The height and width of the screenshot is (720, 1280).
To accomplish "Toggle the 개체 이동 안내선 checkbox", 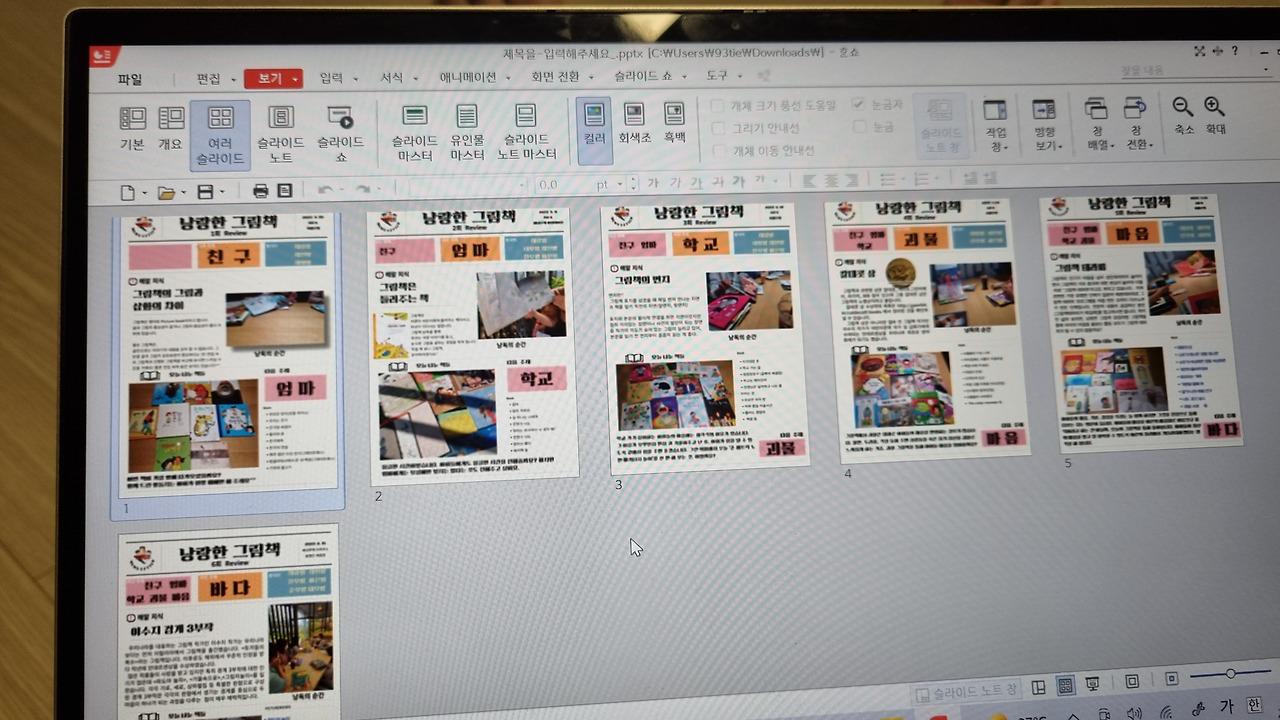I will tap(717, 151).
